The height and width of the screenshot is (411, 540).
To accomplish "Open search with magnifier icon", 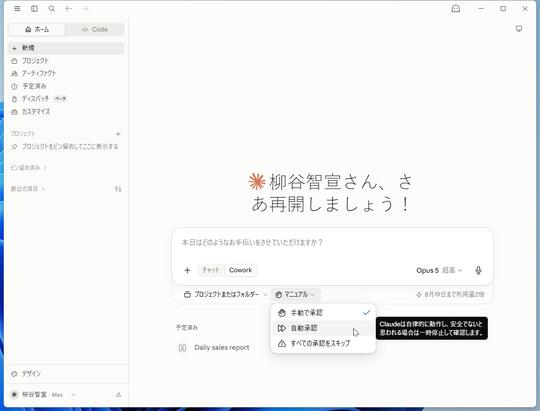I will [51, 9].
